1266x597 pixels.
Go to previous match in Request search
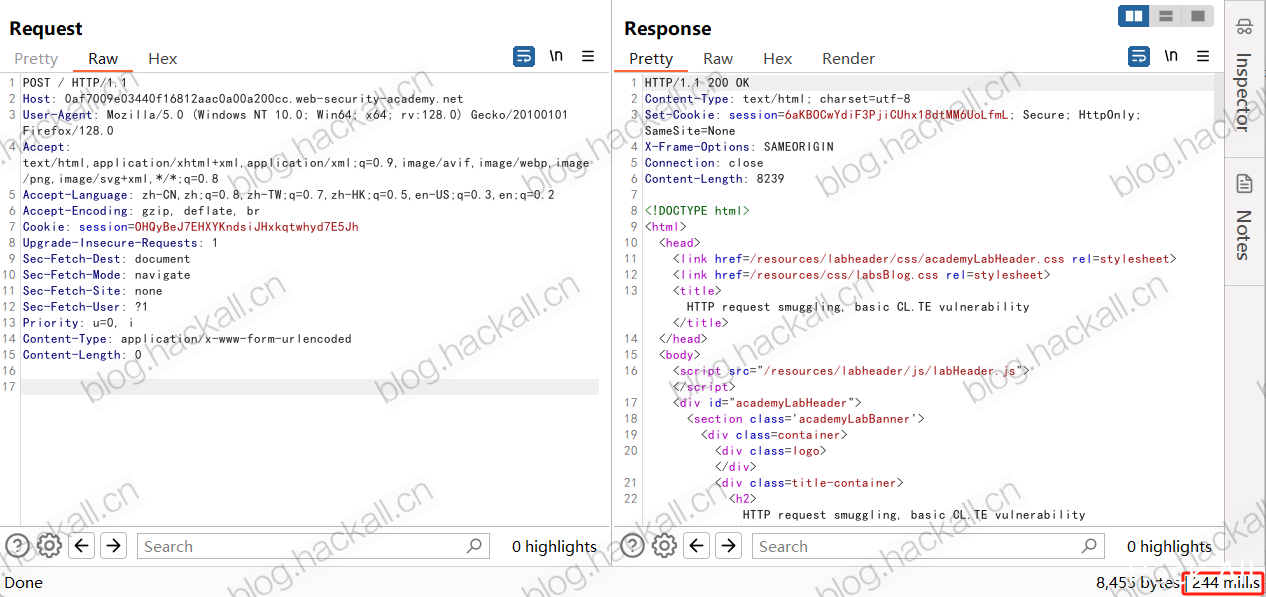point(82,546)
